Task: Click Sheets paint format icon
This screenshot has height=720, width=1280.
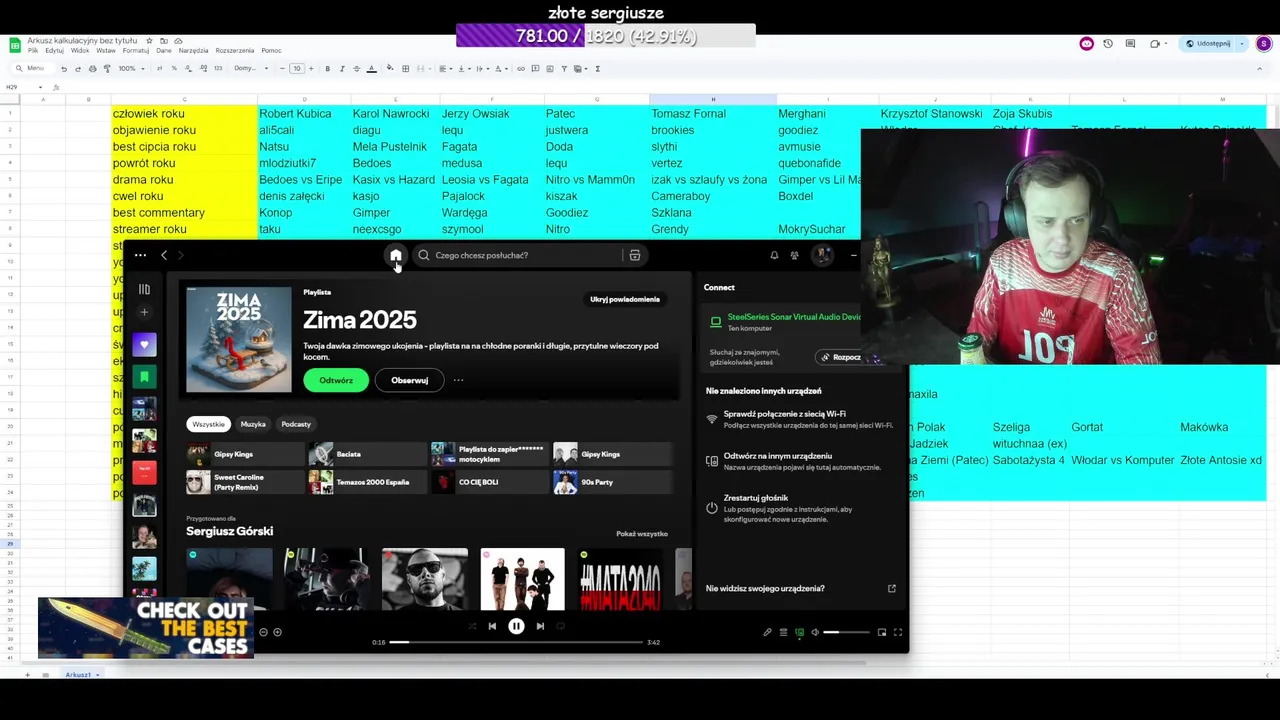Action: pos(107,69)
